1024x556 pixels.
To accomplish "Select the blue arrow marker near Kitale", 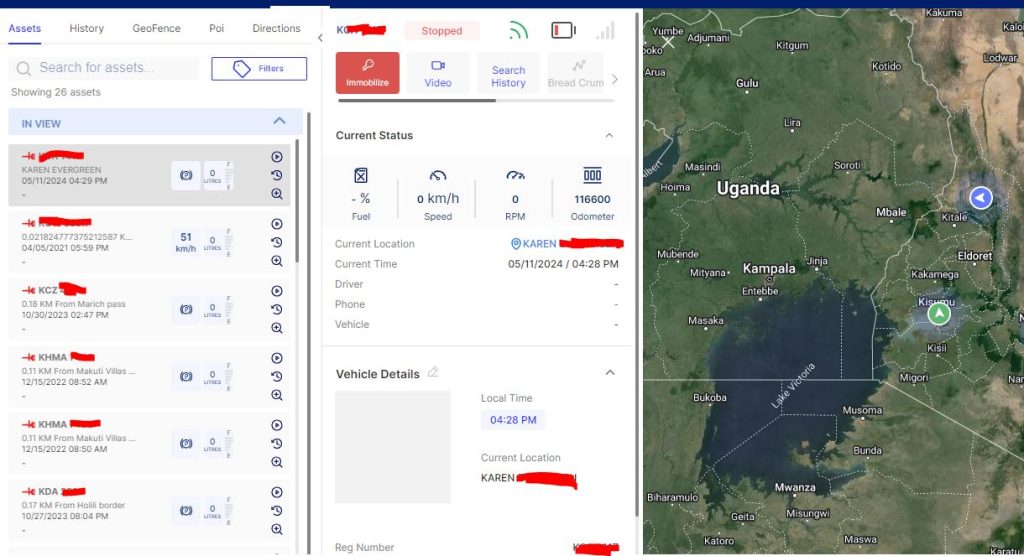I will tap(980, 198).
